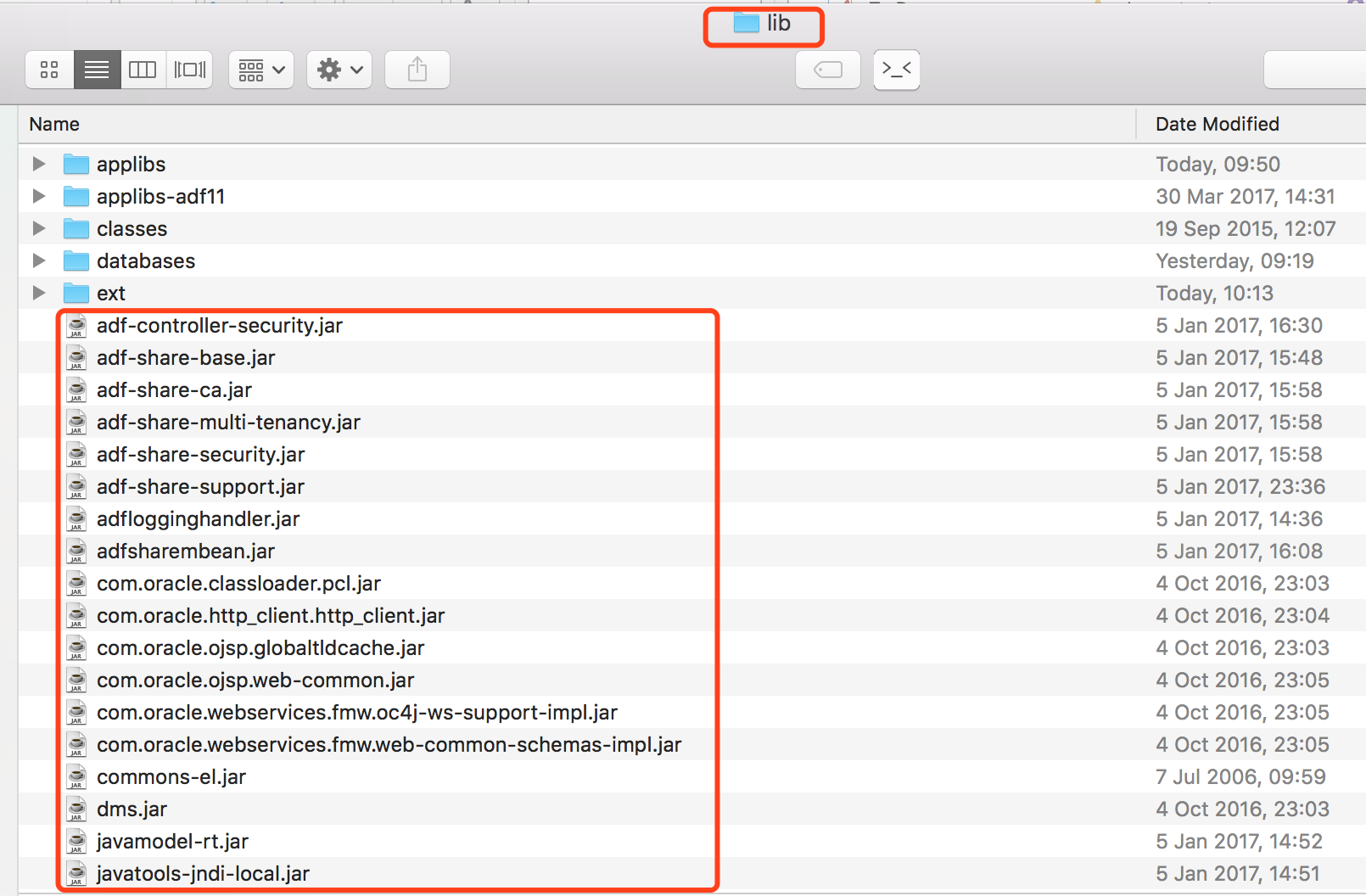Switch to cover flow view
Image resolution: width=1366 pixels, height=896 pixels.
189,70
